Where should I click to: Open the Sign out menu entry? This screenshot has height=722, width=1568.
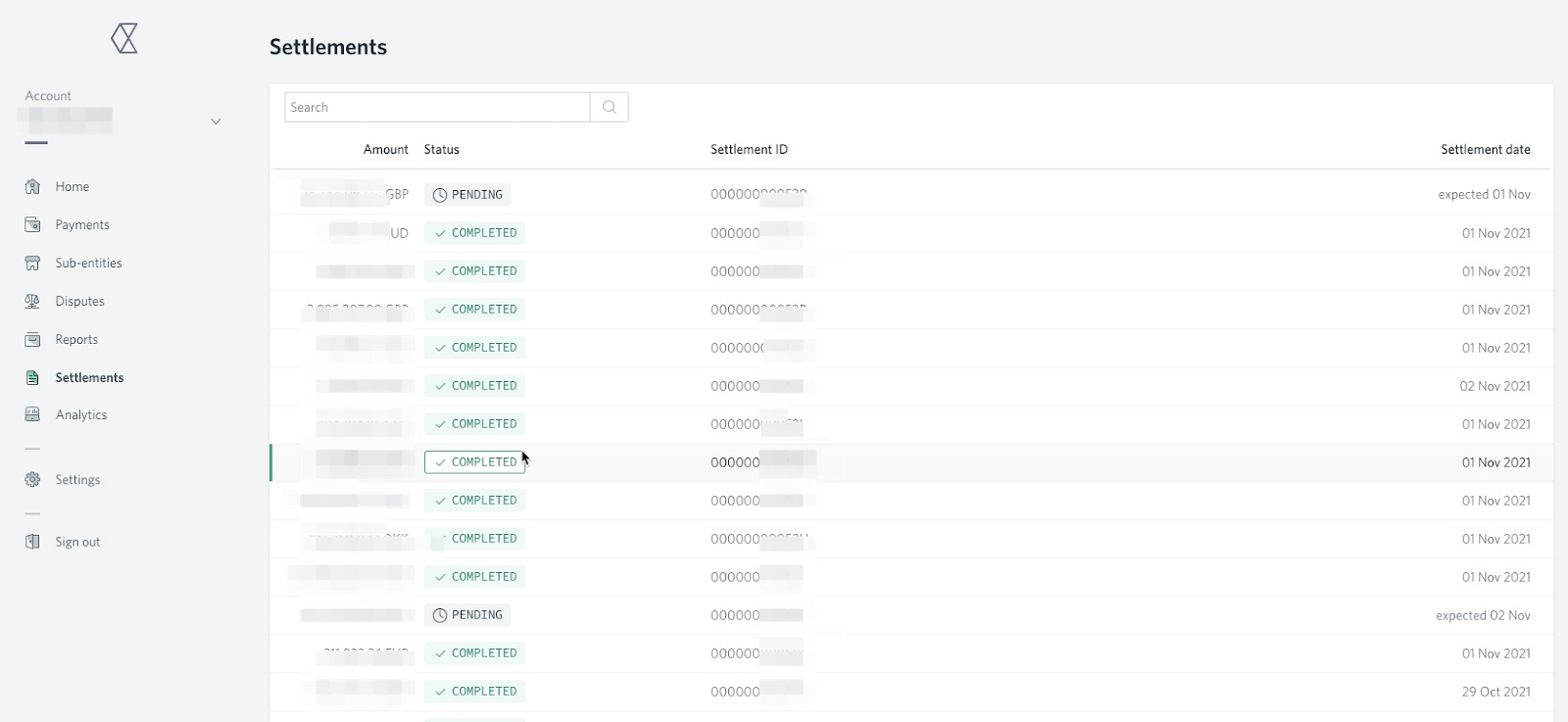click(77, 542)
